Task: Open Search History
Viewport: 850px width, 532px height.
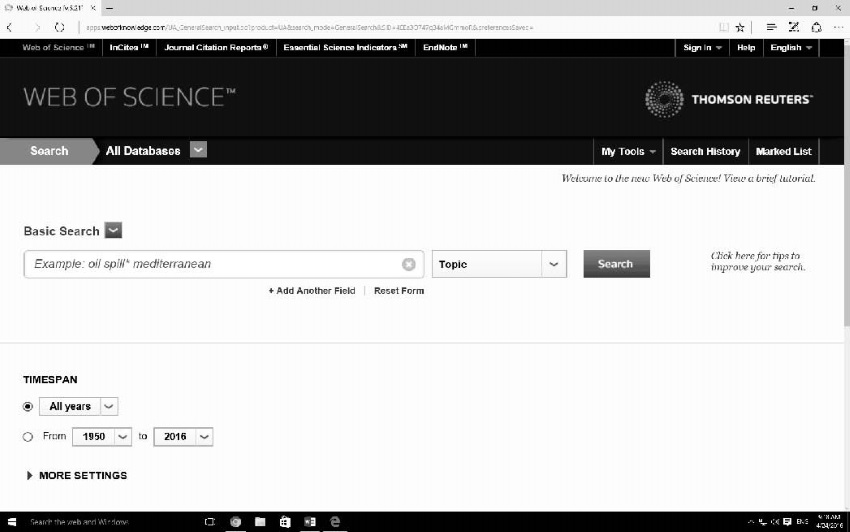Action: tap(705, 151)
